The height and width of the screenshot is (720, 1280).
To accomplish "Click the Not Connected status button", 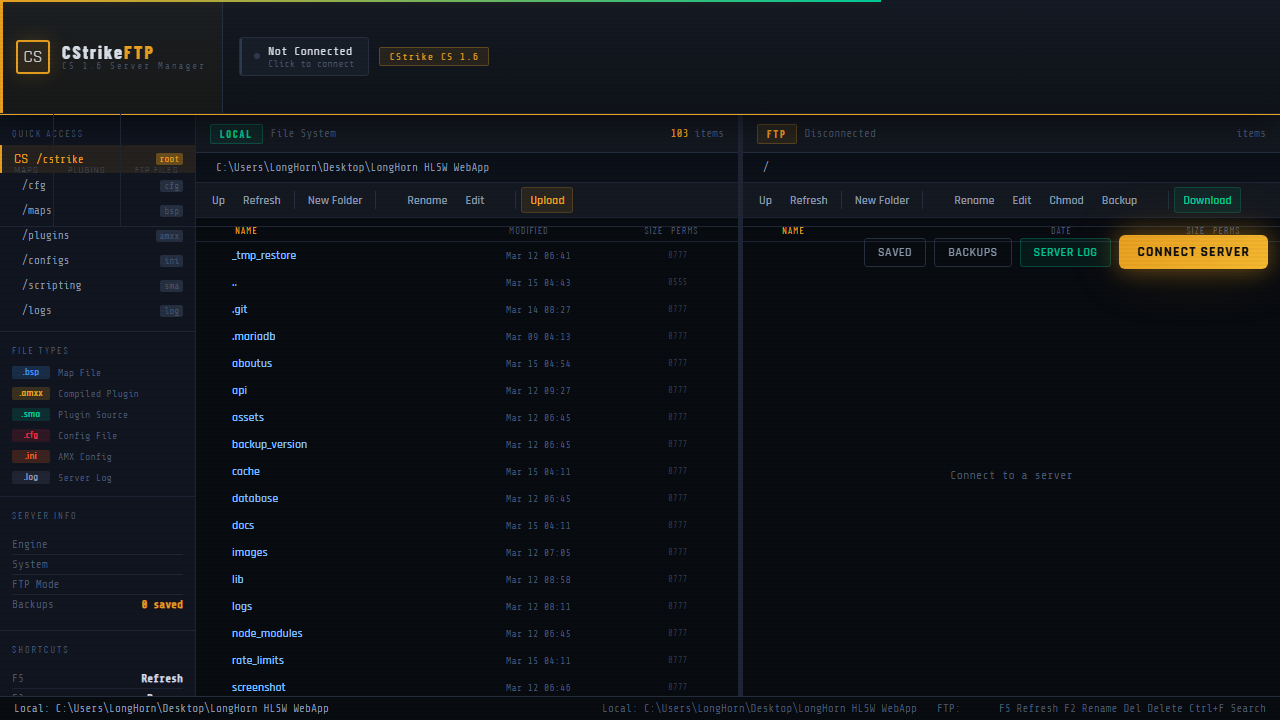I will pos(304,57).
